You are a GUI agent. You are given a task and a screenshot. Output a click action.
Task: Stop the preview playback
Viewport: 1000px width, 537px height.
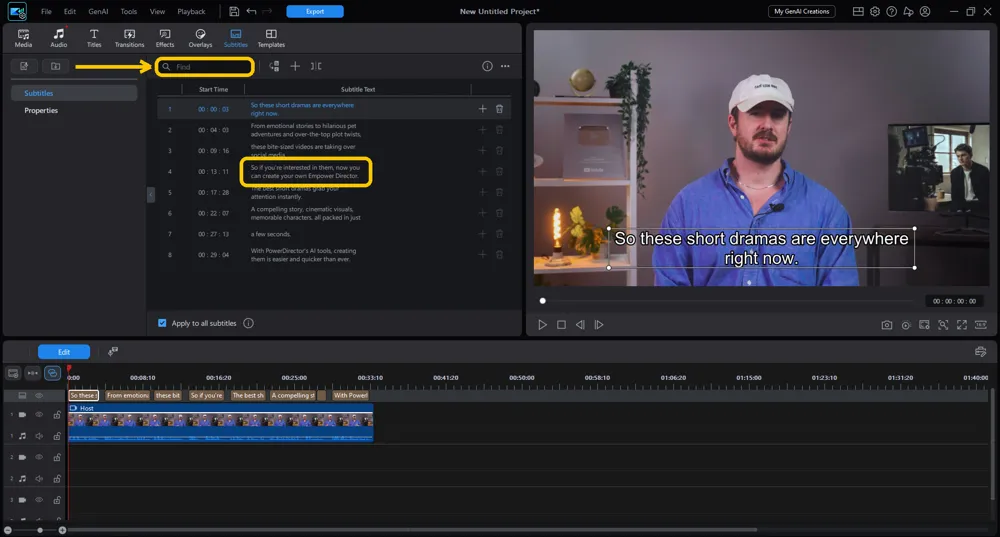click(561, 325)
